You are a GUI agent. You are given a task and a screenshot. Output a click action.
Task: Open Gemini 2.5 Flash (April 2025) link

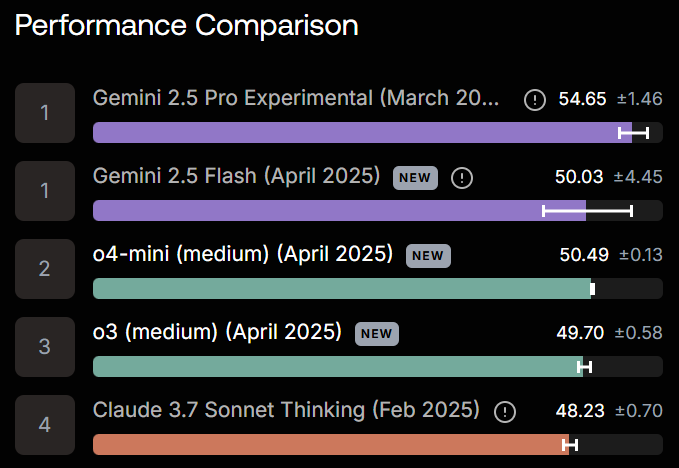pos(236,176)
